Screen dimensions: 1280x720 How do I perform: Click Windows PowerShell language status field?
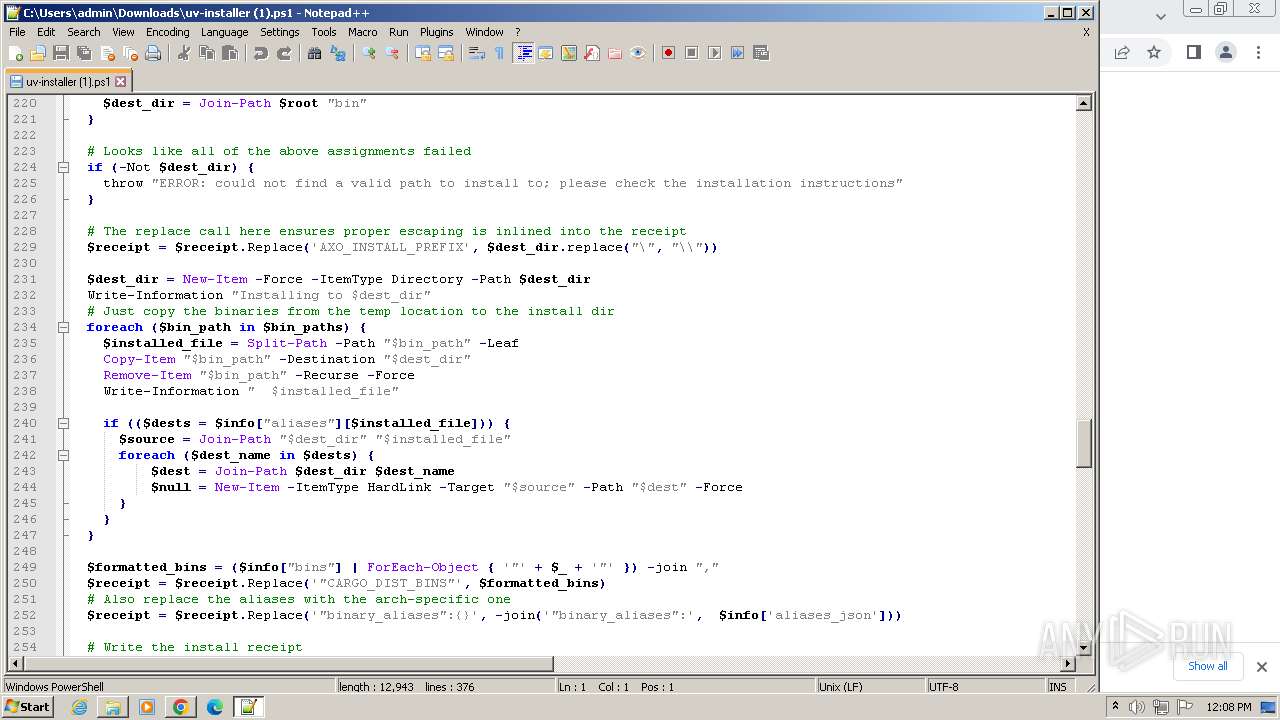tap(168, 687)
